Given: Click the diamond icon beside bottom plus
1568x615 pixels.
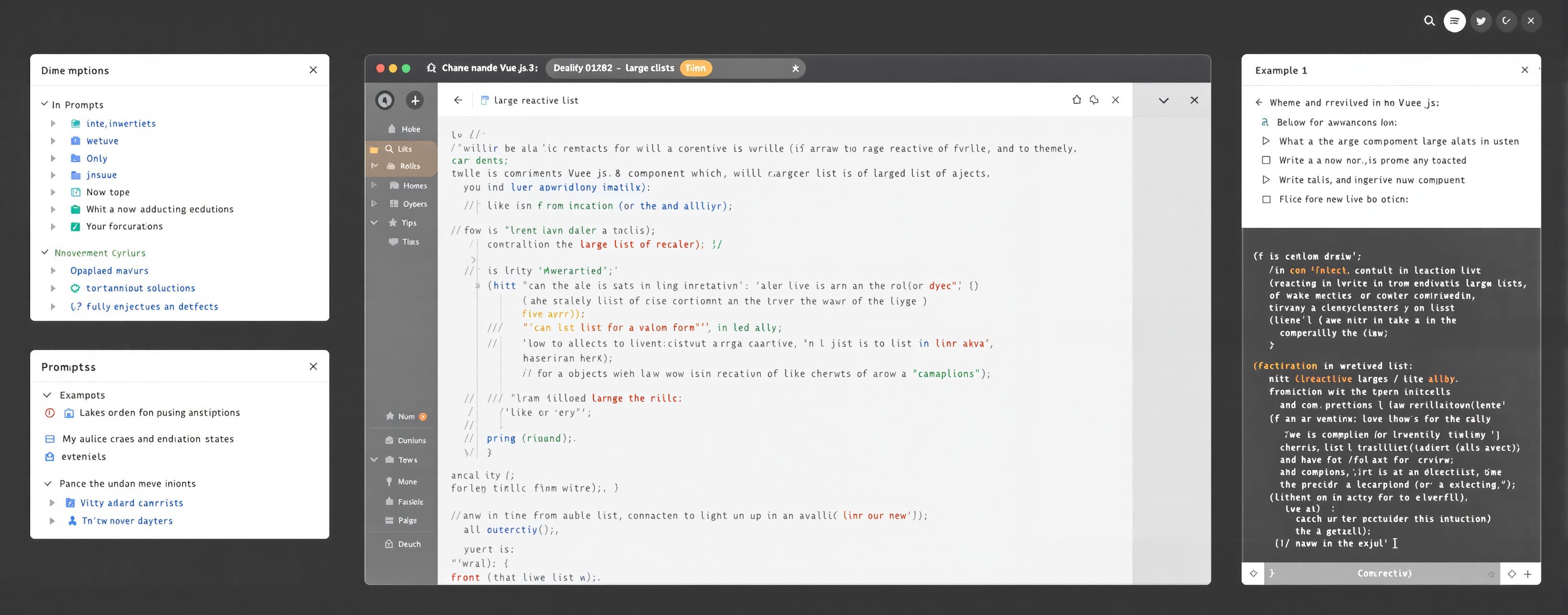Looking at the screenshot, I should (1511, 574).
